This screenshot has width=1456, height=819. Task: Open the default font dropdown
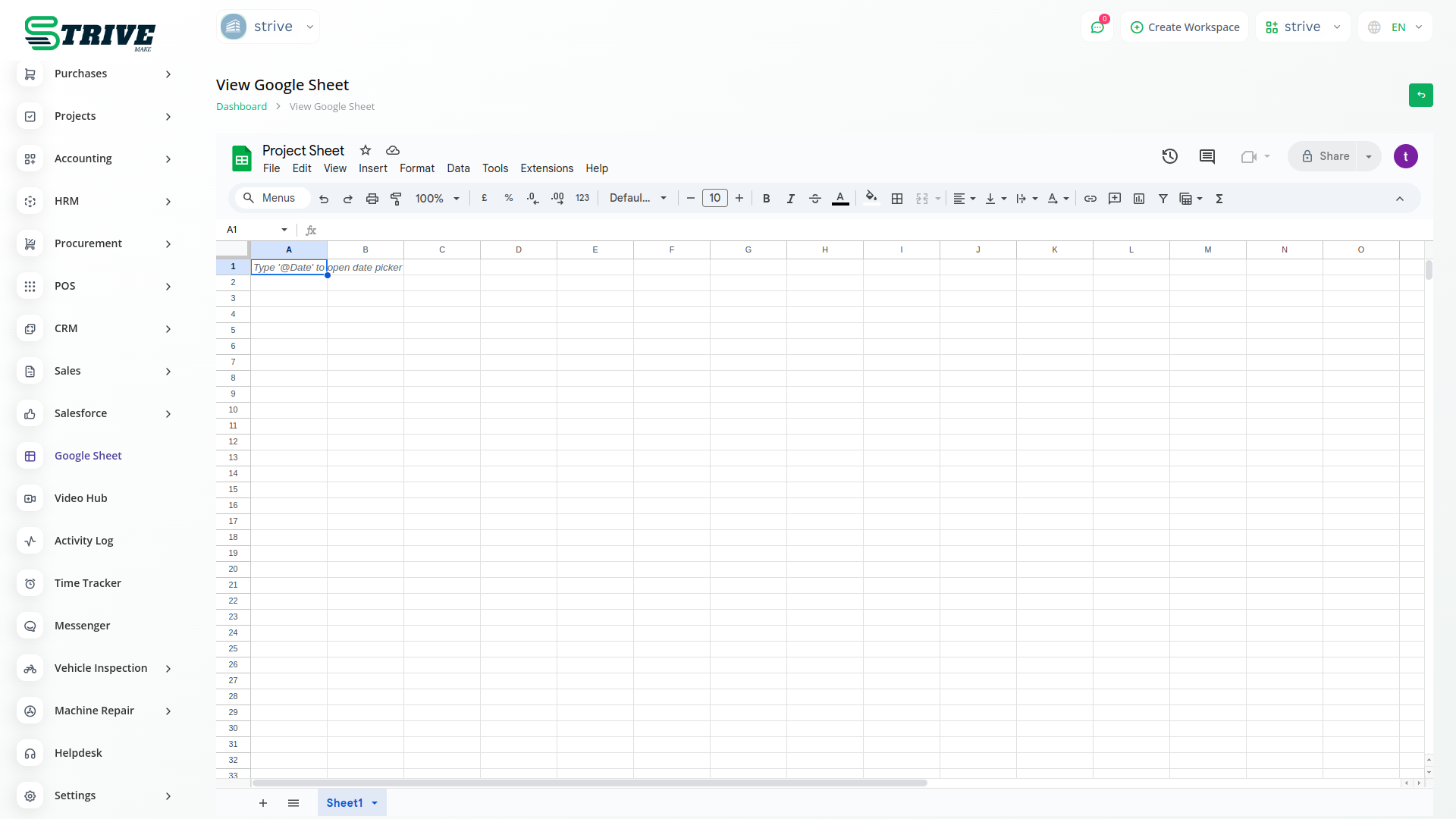pyautogui.click(x=638, y=198)
